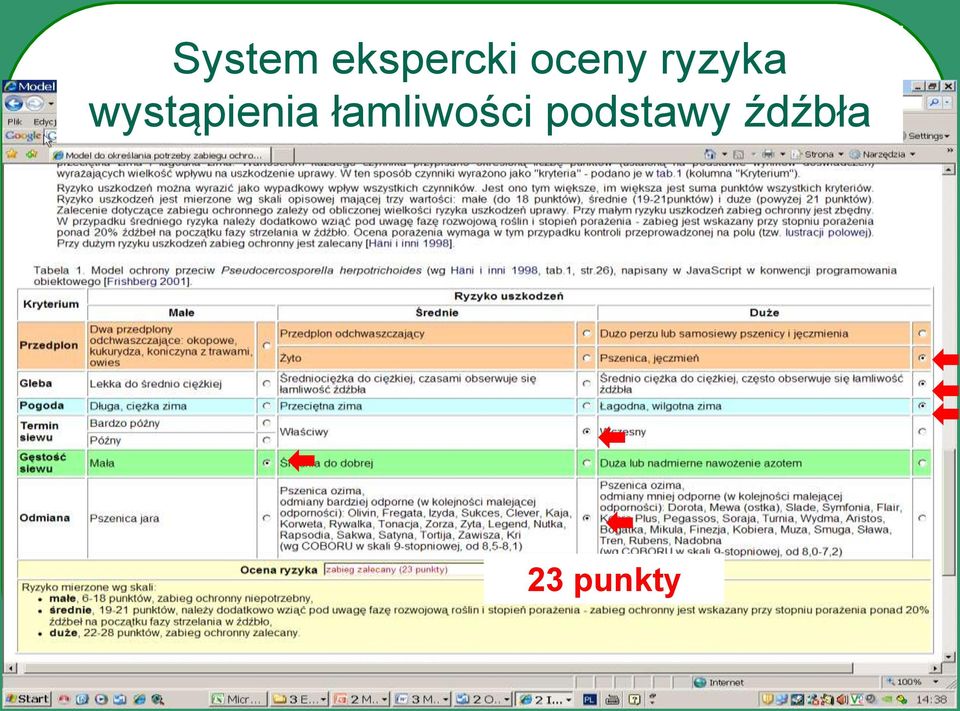Open the Narzędzia dropdown menu

[x=883, y=154]
